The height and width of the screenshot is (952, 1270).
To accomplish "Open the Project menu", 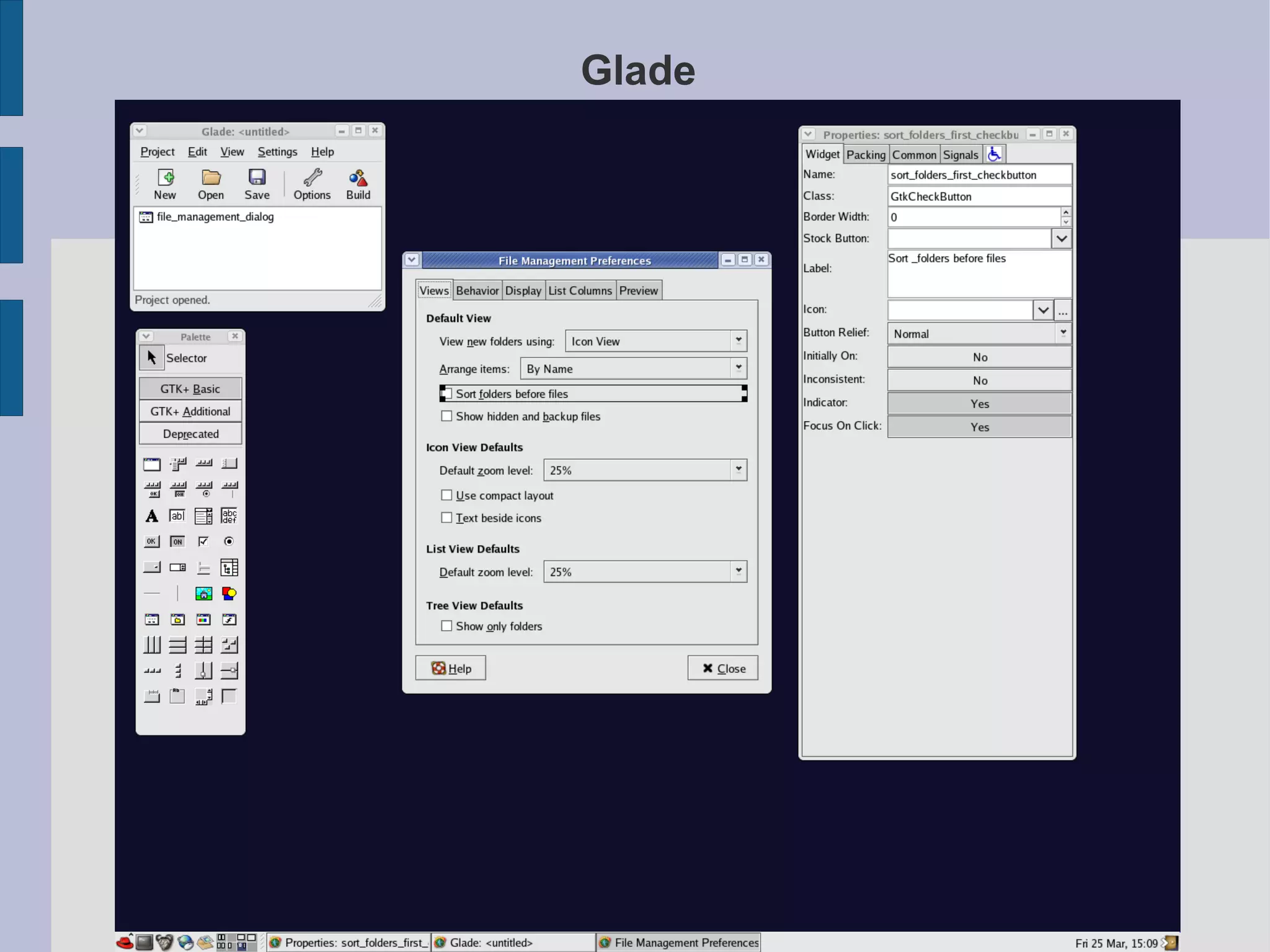I will coord(158,152).
